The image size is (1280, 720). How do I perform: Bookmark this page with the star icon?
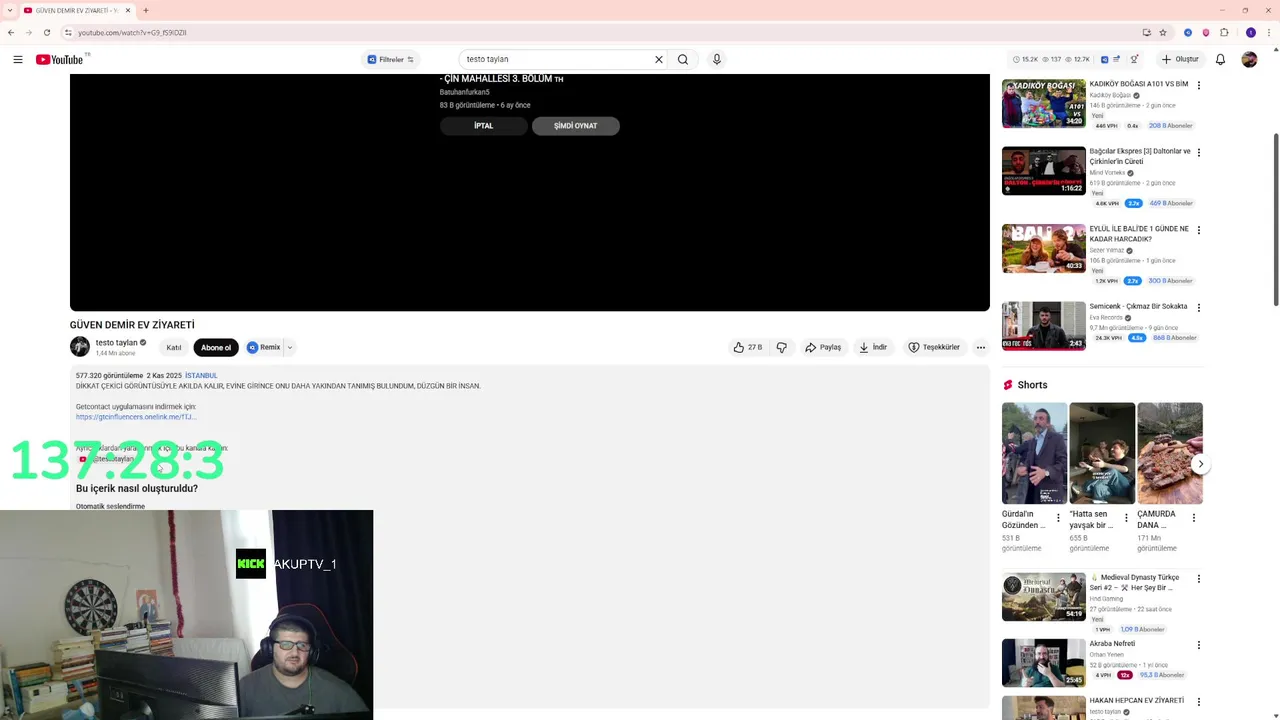1163,32
